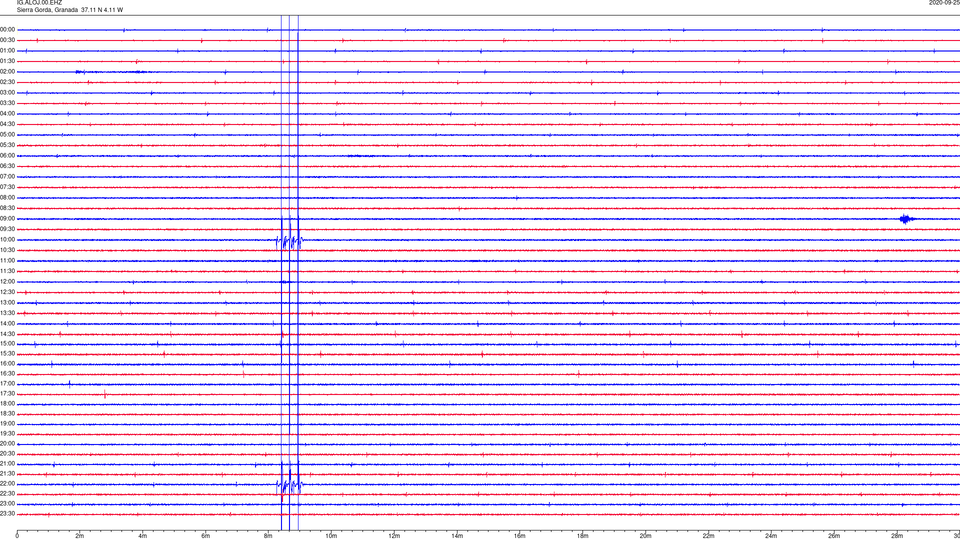
Task: Select the 03:00 trace time label
Action: pos(8,92)
